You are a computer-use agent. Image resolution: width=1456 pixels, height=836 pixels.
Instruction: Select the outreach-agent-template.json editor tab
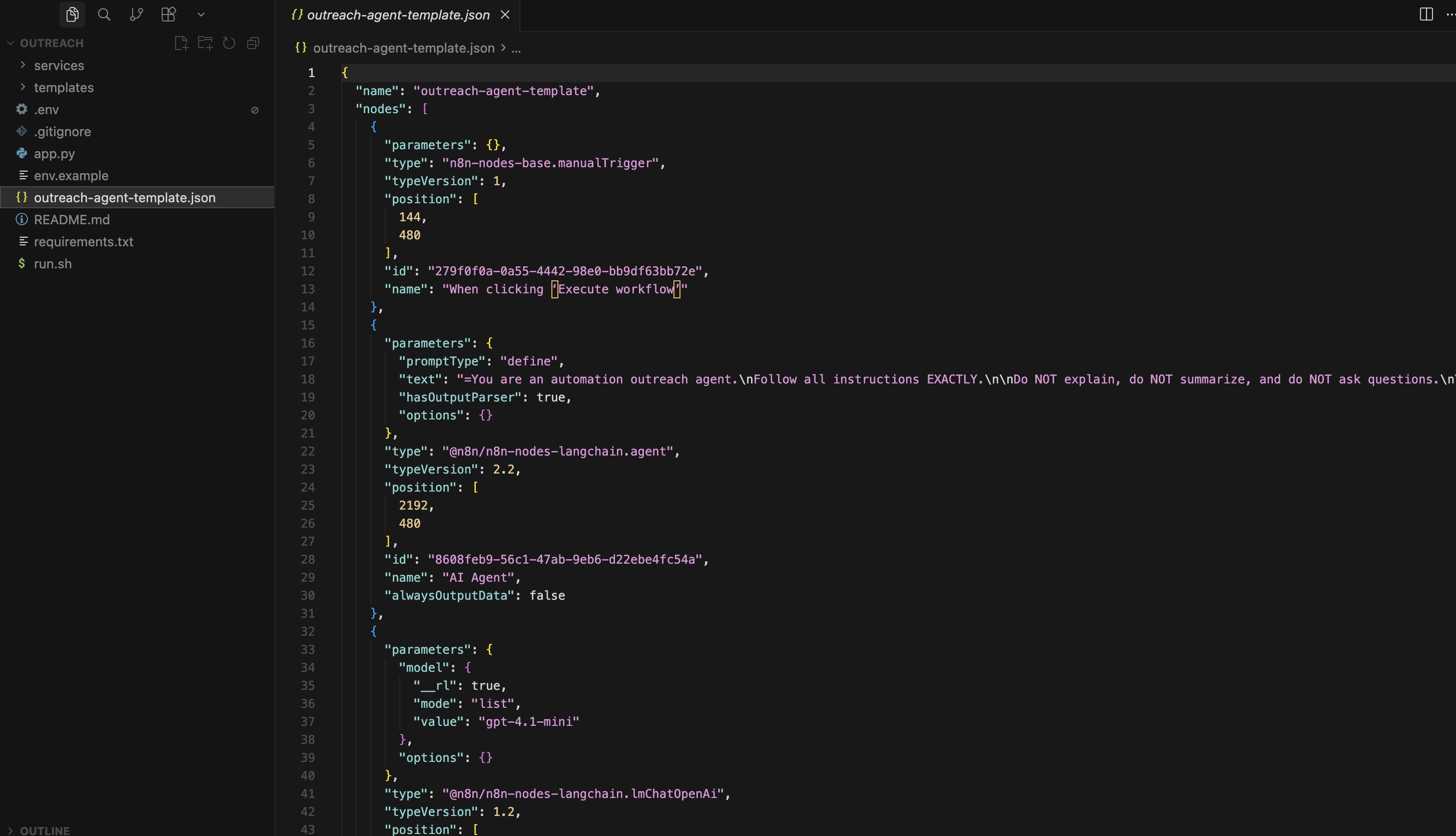coord(398,15)
